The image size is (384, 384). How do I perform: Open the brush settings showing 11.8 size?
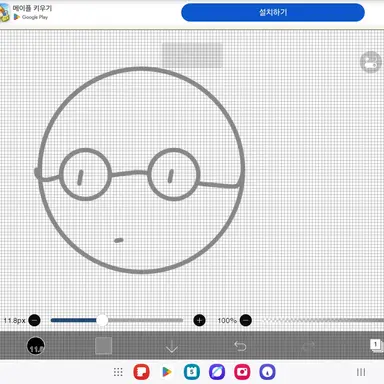pyautogui.click(x=36, y=346)
